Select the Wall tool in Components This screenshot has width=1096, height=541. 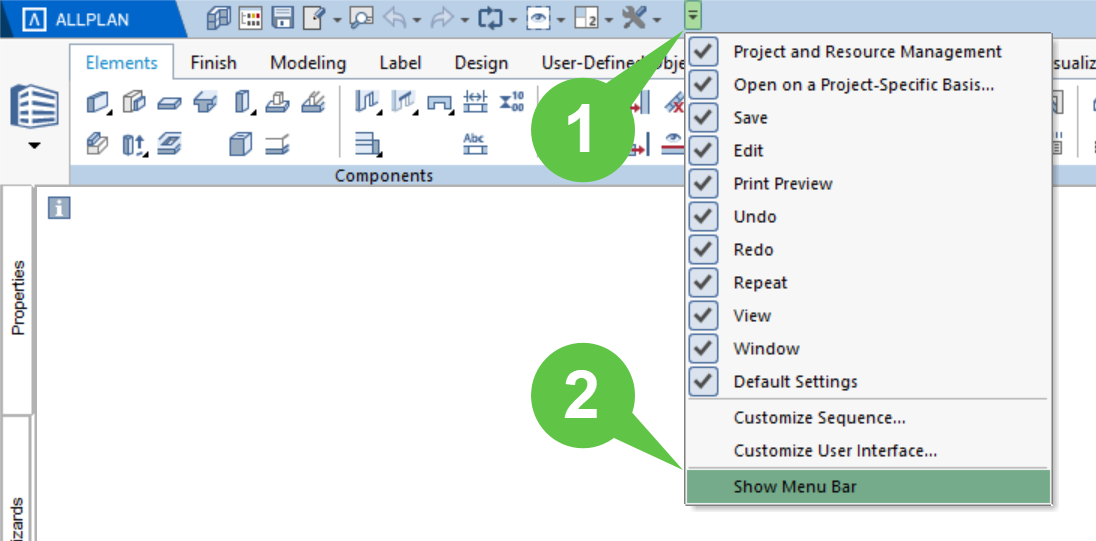pos(98,103)
